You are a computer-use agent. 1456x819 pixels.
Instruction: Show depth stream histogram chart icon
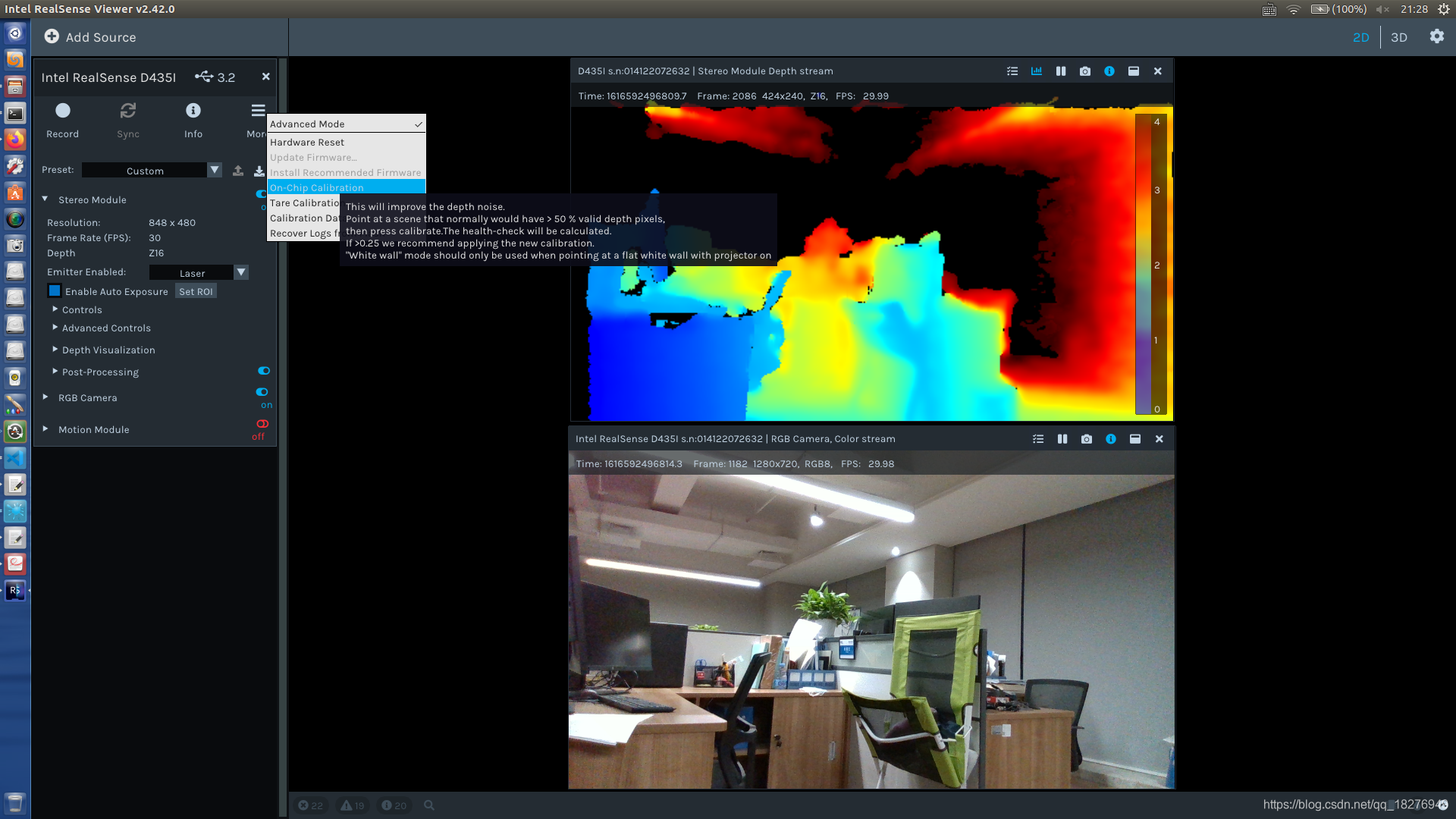tap(1037, 71)
